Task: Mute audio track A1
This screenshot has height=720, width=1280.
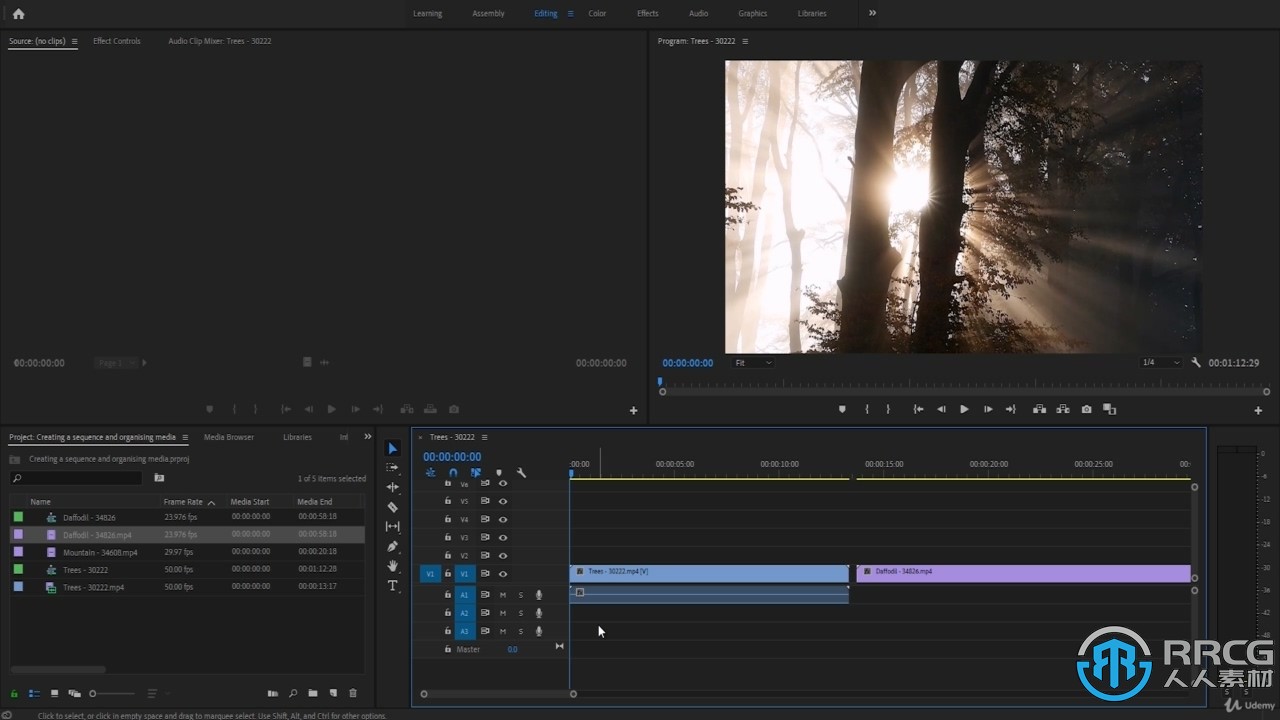Action: click(503, 595)
